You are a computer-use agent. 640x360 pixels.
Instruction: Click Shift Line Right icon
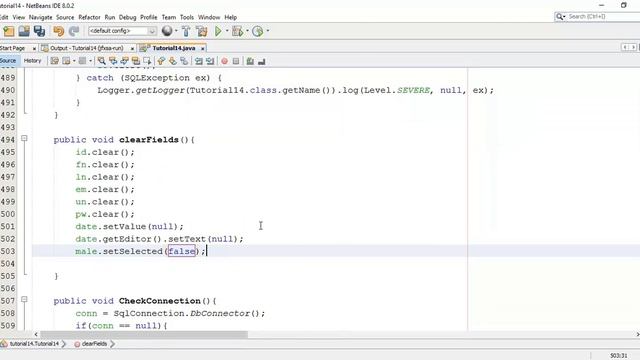[x=210, y=61]
